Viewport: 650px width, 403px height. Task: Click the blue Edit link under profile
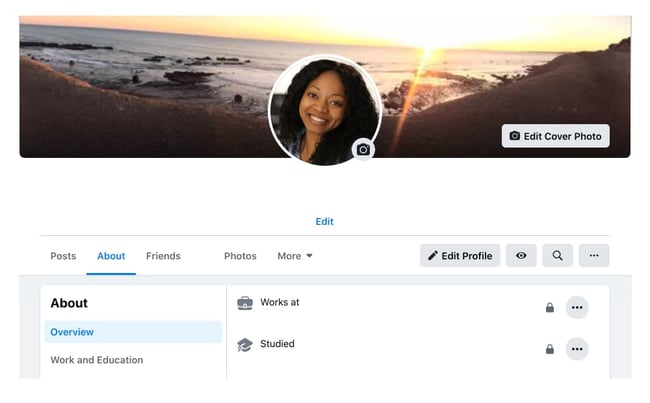325,221
